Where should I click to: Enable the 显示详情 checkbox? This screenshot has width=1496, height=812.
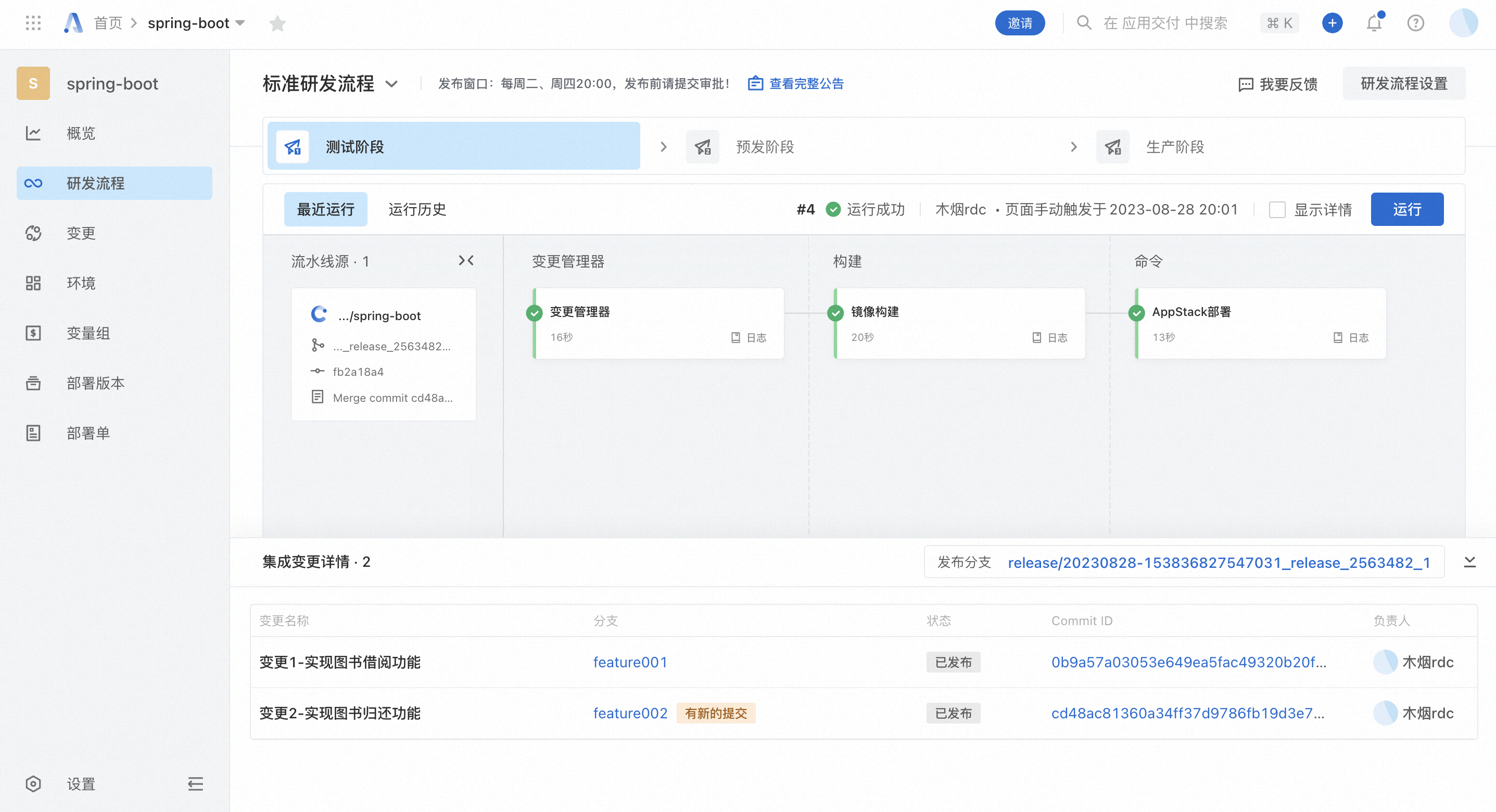[x=1277, y=210]
